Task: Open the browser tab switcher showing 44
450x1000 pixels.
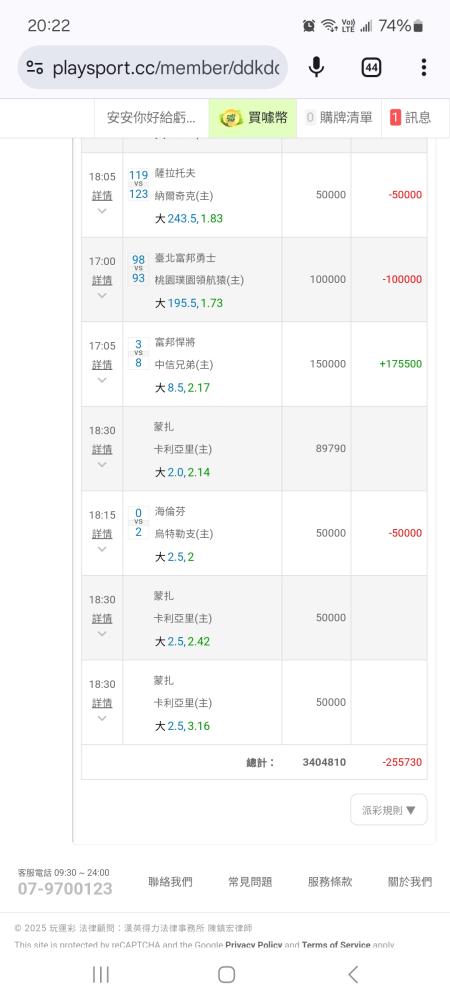Action: coord(371,67)
